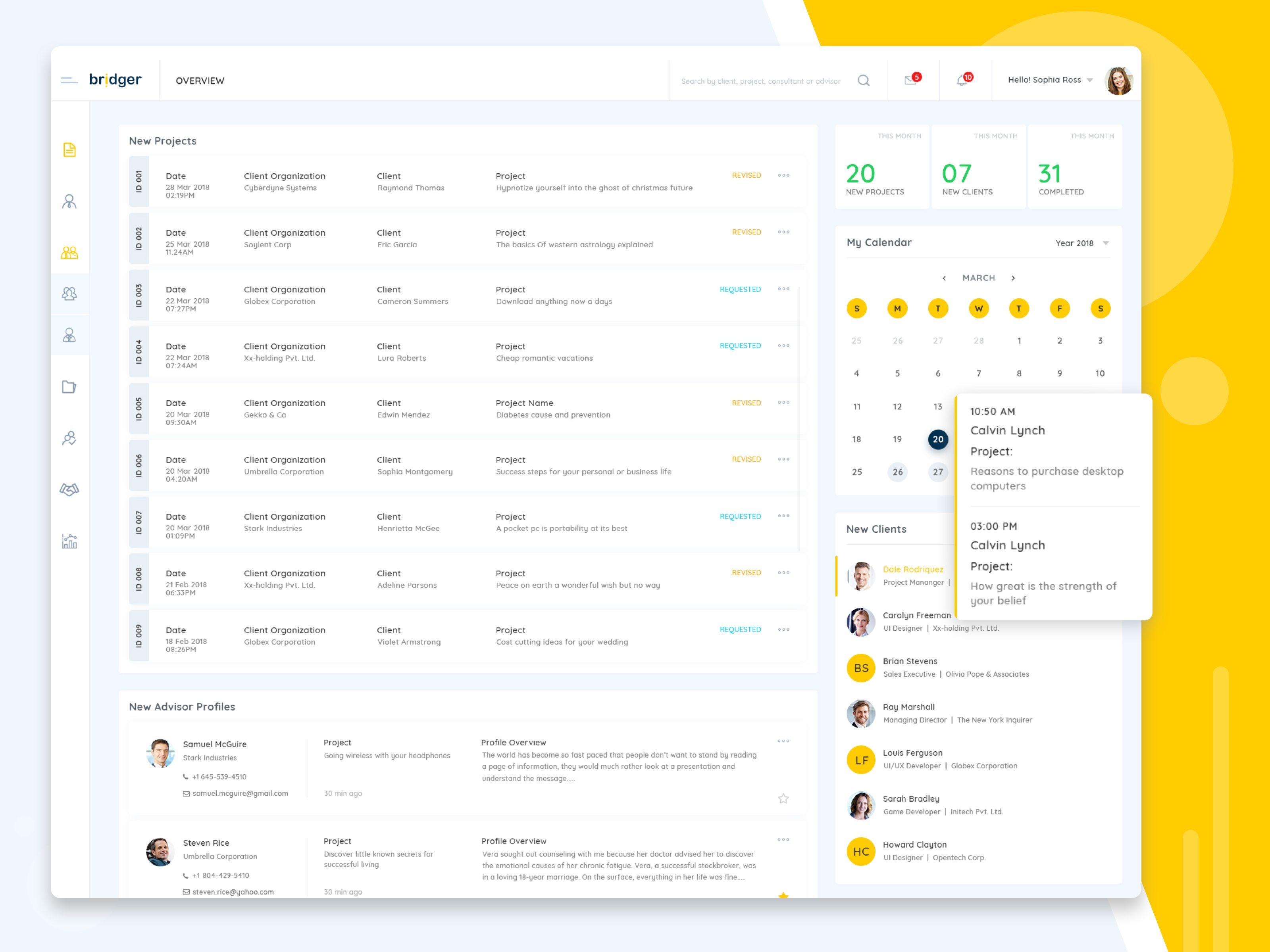Open the 07 NEW CLIENTS stat card
1270x952 pixels.
pyautogui.click(x=978, y=167)
